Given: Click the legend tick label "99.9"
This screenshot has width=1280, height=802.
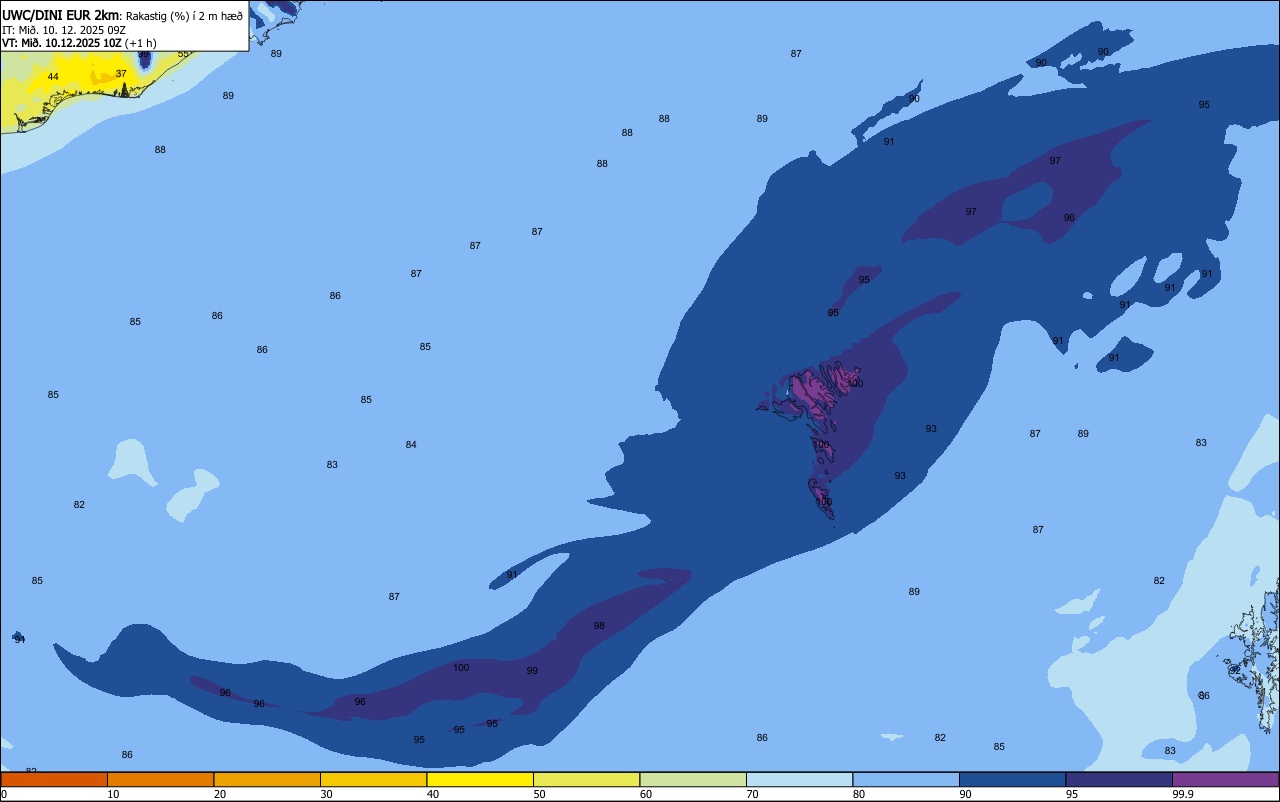Looking at the screenshot, I should tap(1183, 794).
